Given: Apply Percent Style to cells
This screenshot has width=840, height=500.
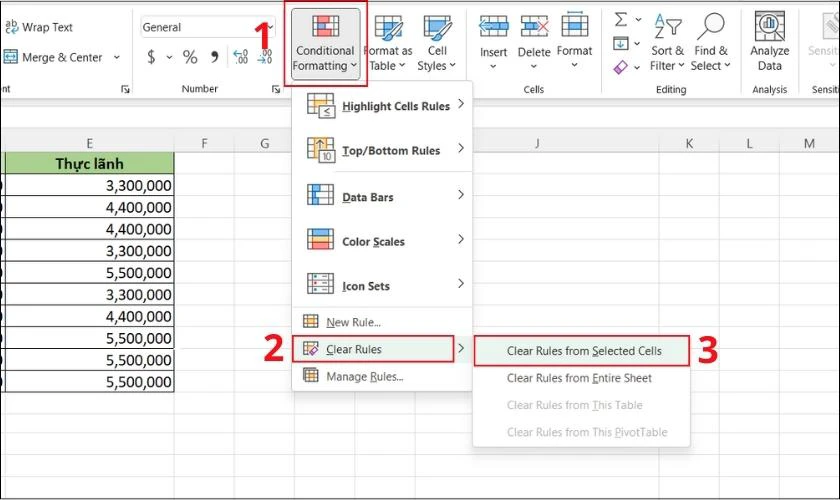Looking at the screenshot, I should (189, 57).
